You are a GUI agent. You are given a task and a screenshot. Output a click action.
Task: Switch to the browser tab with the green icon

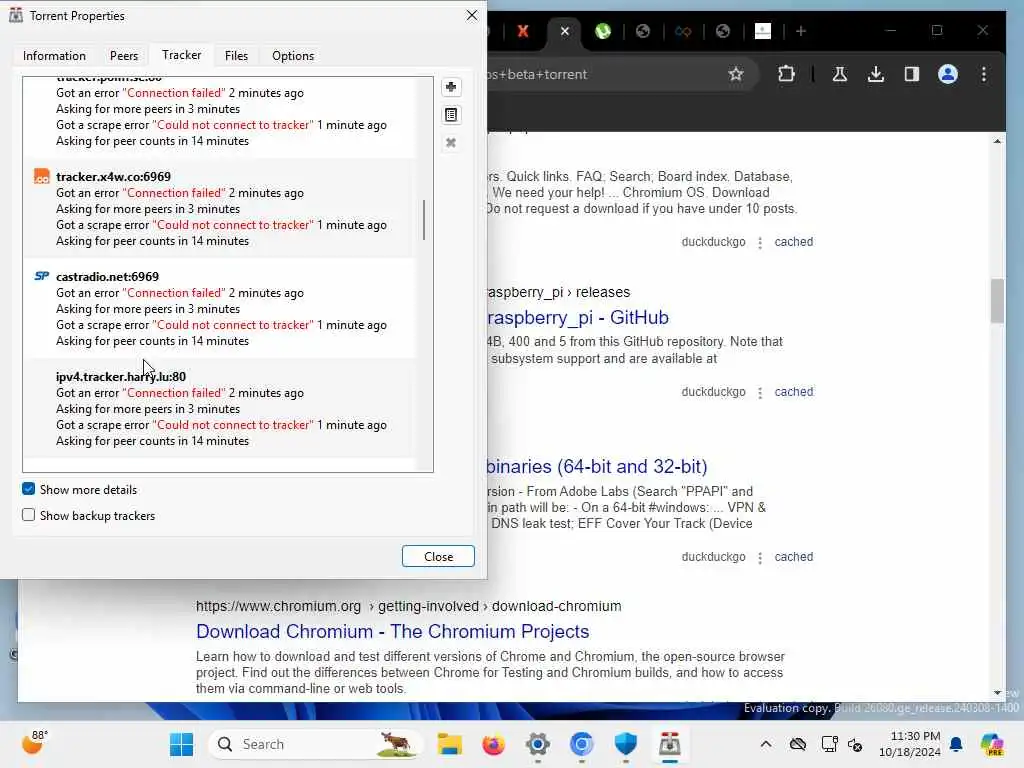(x=603, y=31)
